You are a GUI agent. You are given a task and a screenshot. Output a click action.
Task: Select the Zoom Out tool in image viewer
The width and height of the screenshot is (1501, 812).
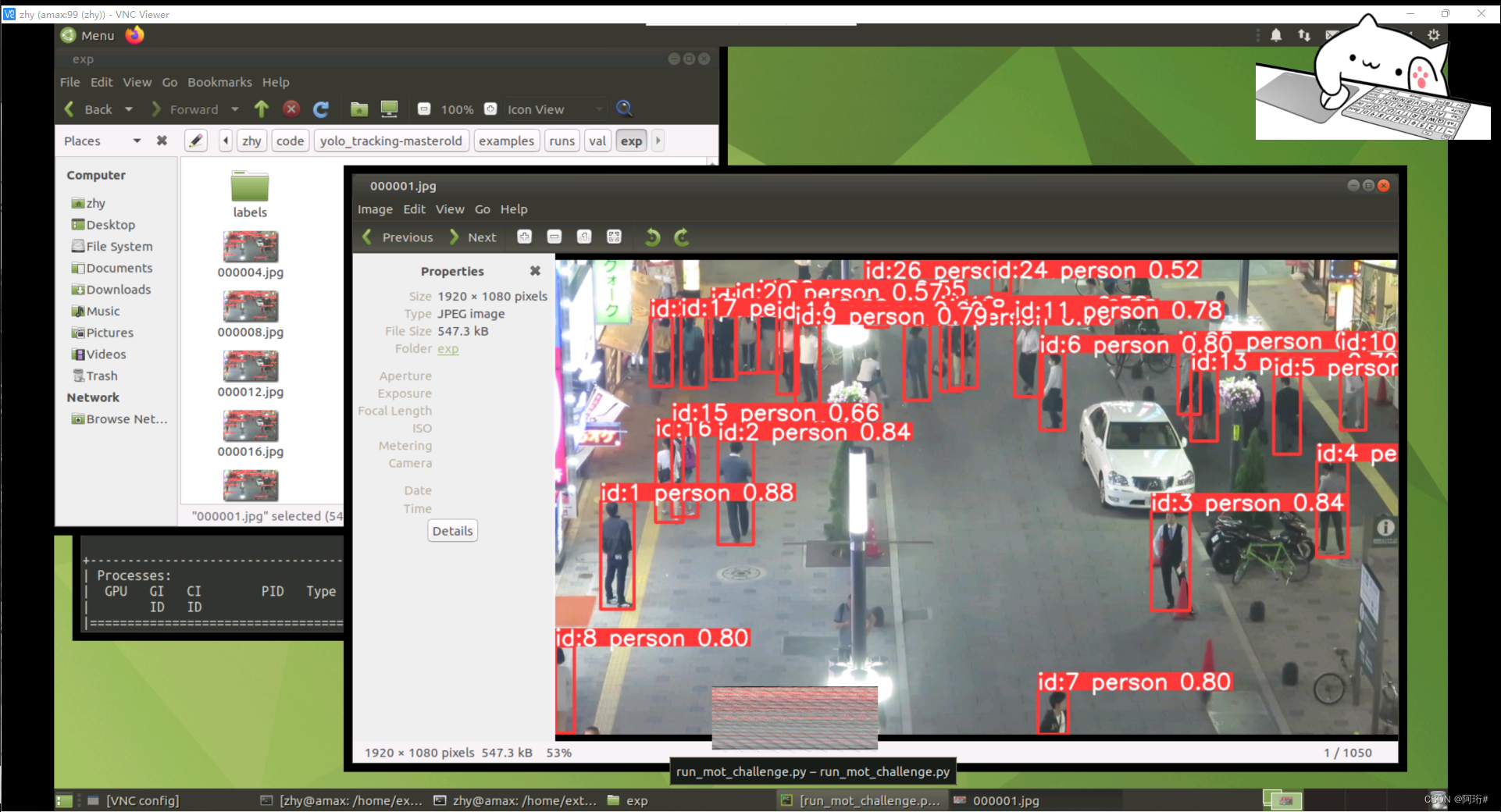click(554, 237)
